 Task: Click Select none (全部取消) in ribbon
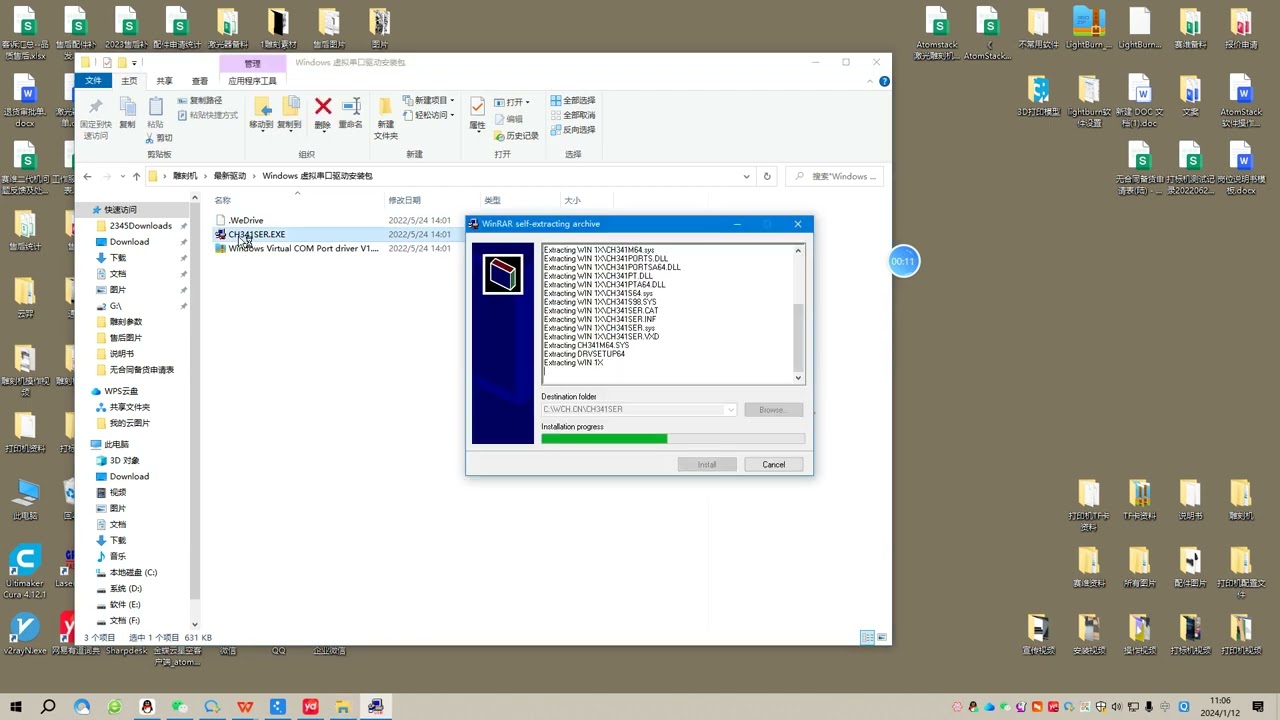pyautogui.click(x=572, y=115)
